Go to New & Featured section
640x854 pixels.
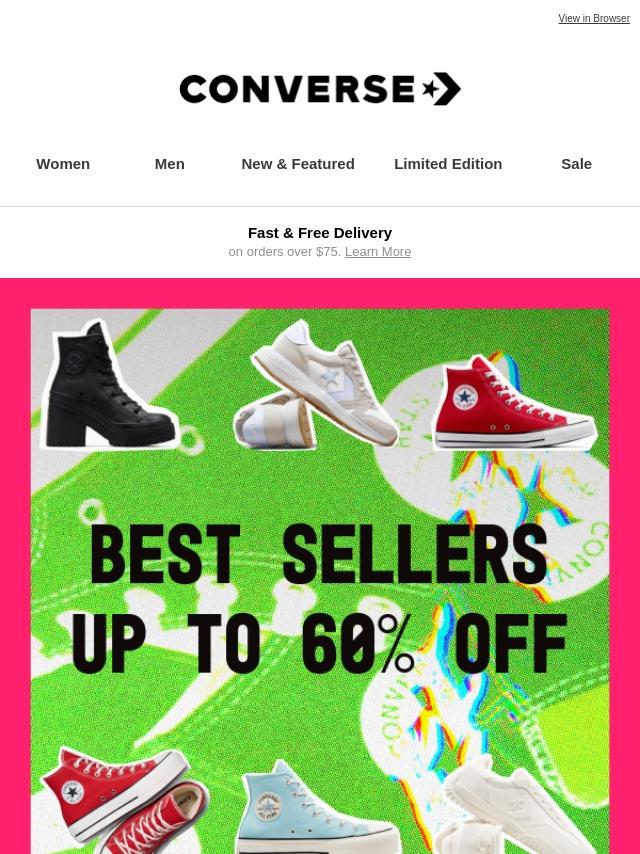click(x=298, y=164)
